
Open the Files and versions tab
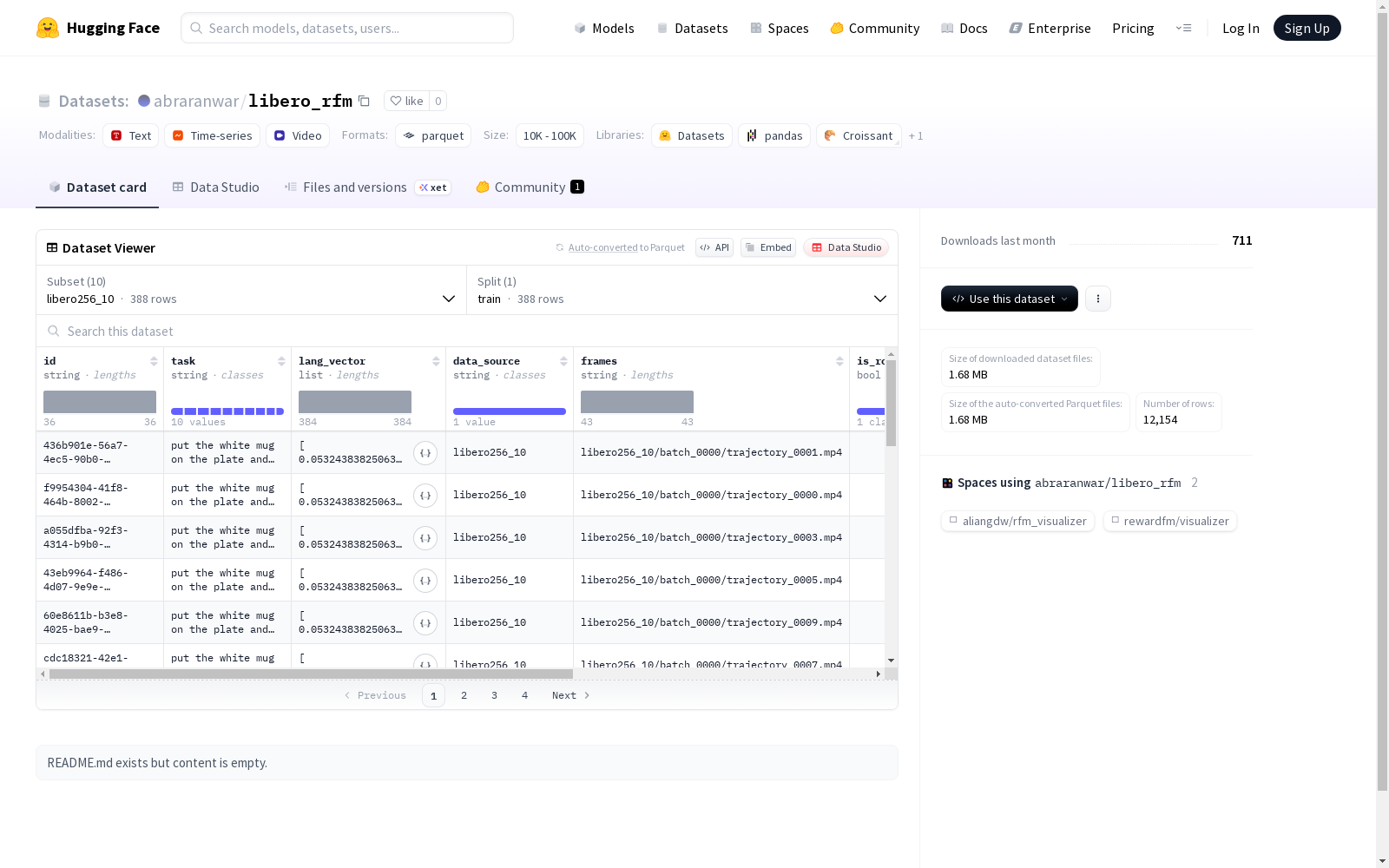point(368,187)
